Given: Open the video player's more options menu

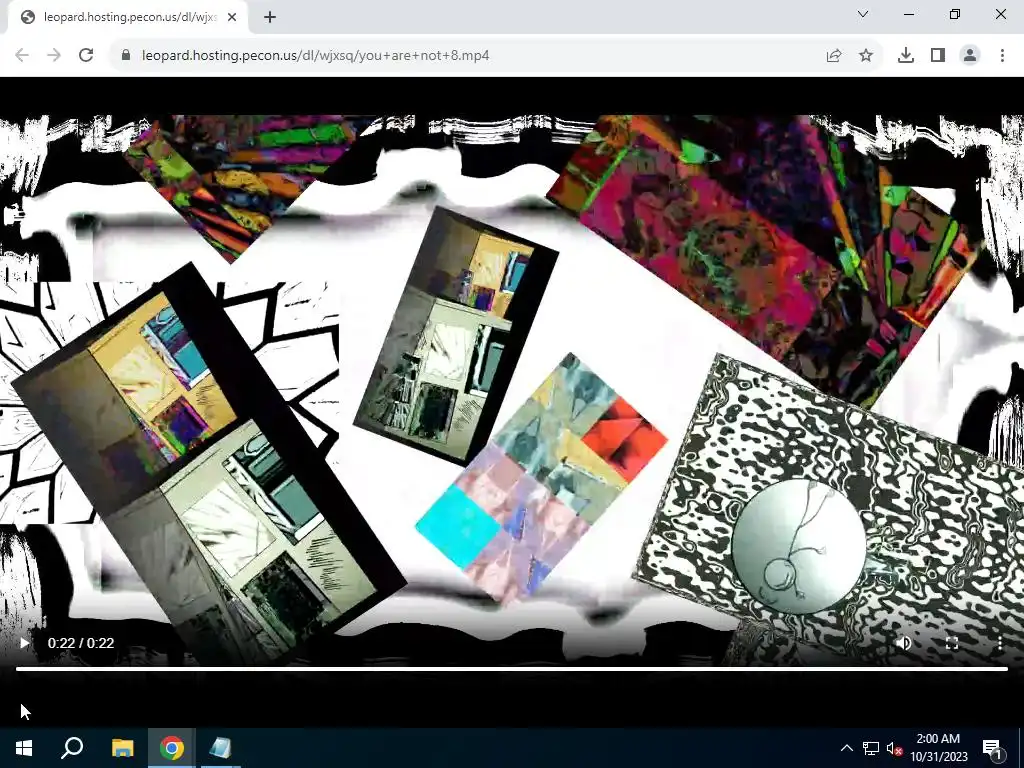Looking at the screenshot, I should click(x=1000, y=643).
